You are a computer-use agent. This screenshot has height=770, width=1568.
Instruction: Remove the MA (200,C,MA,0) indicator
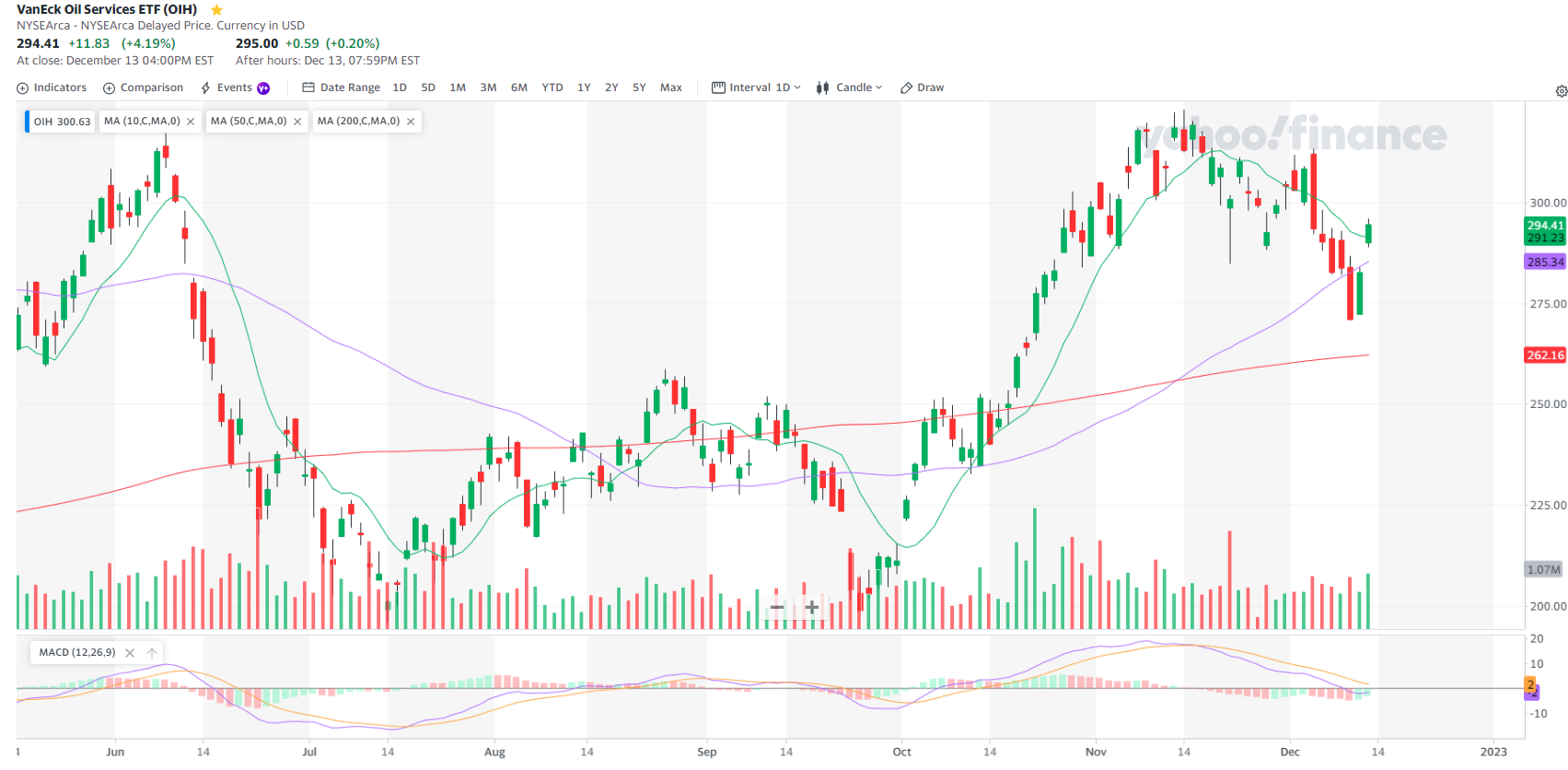click(x=411, y=122)
